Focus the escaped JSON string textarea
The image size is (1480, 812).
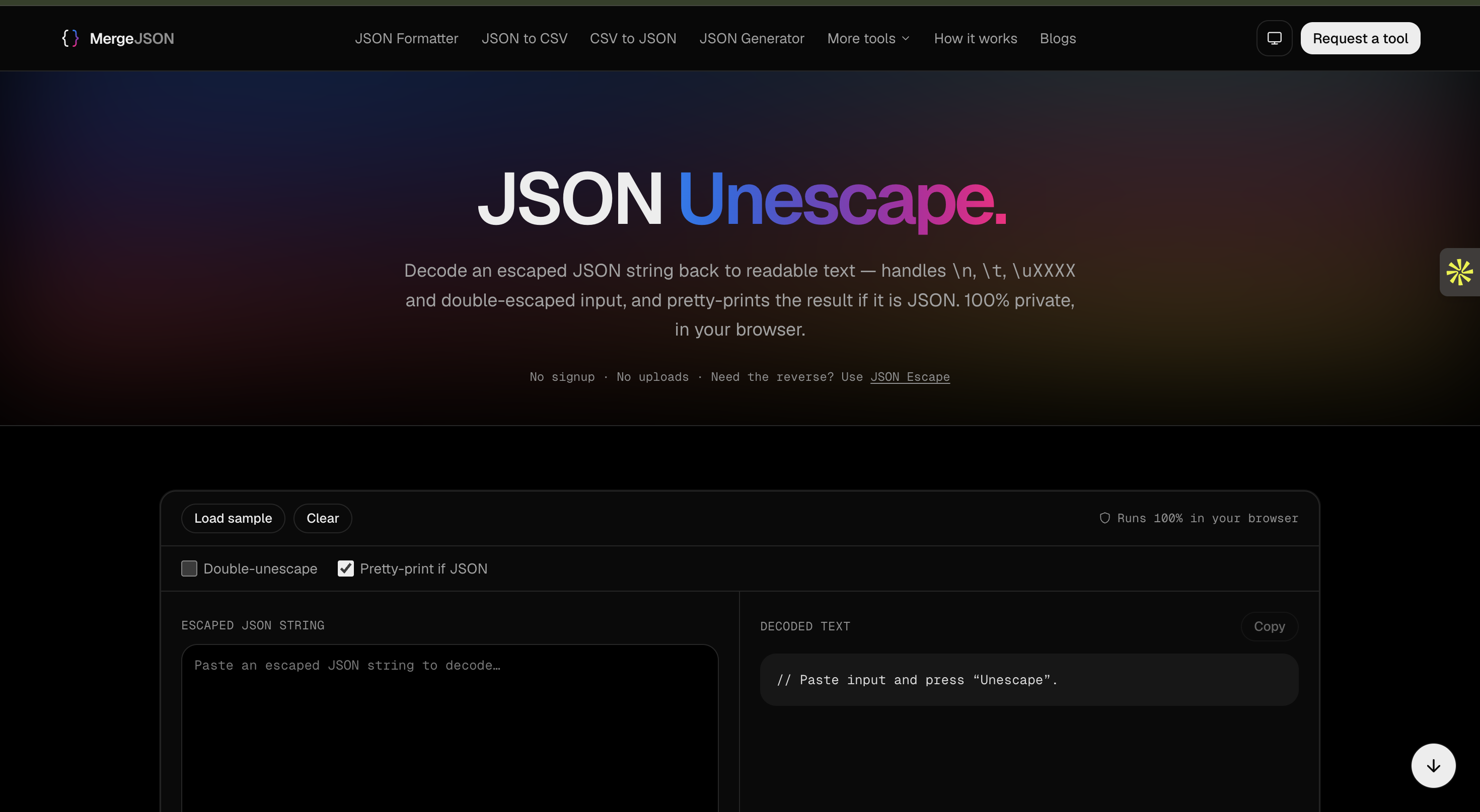click(450, 727)
